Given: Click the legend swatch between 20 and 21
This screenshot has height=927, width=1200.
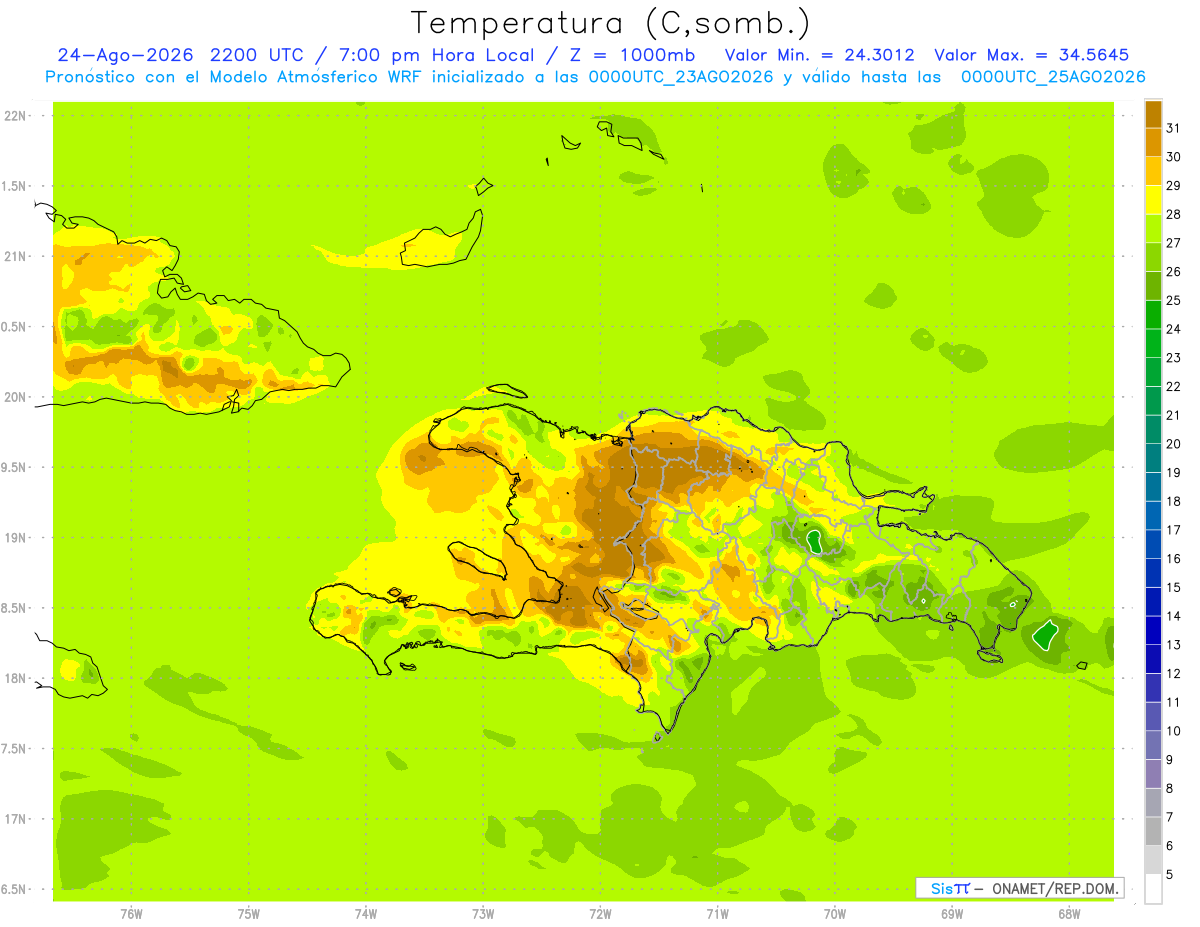Looking at the screenshot, I should point(1153,429).
